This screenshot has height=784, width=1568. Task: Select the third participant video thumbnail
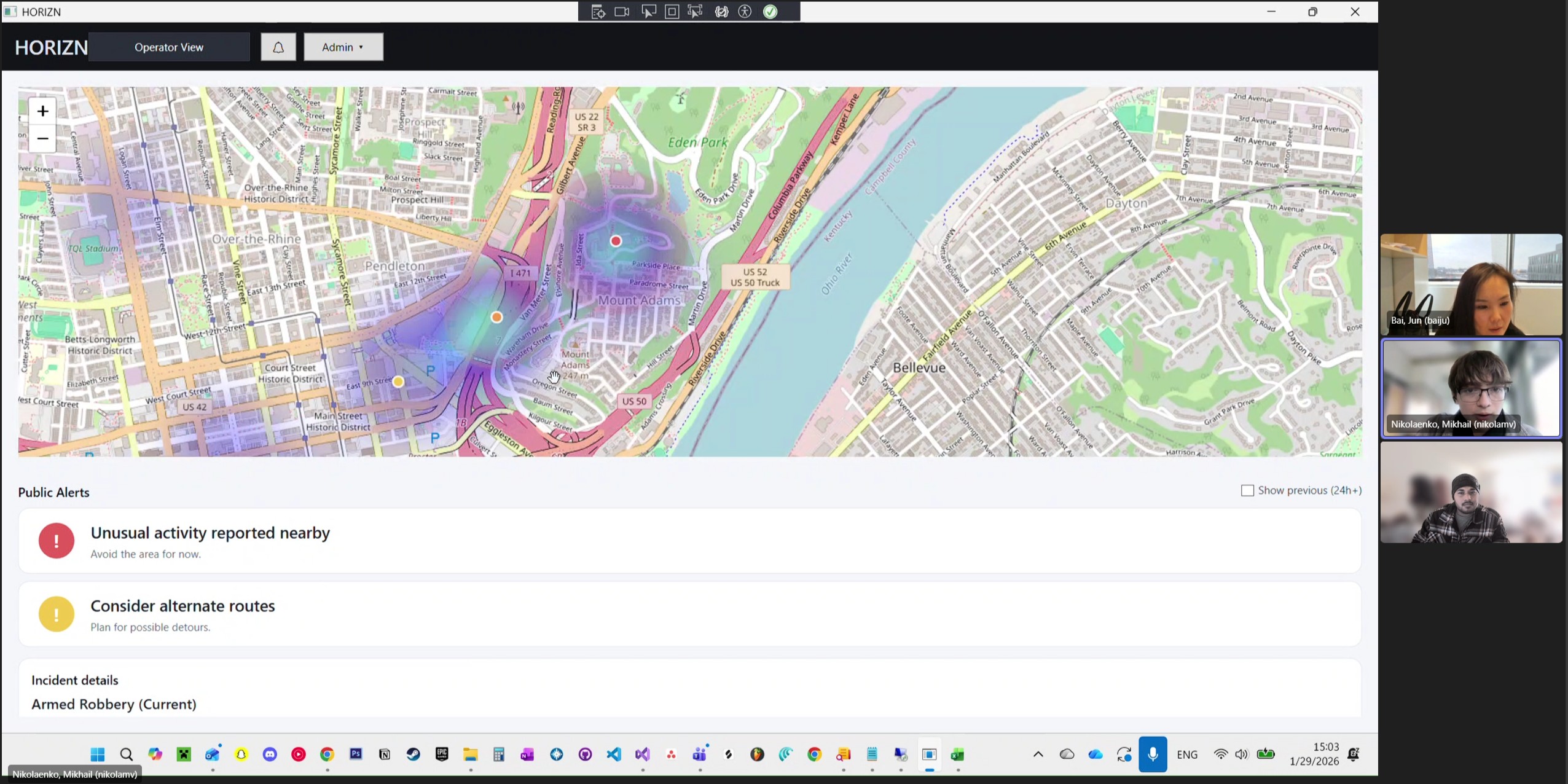pos(1471,492)
